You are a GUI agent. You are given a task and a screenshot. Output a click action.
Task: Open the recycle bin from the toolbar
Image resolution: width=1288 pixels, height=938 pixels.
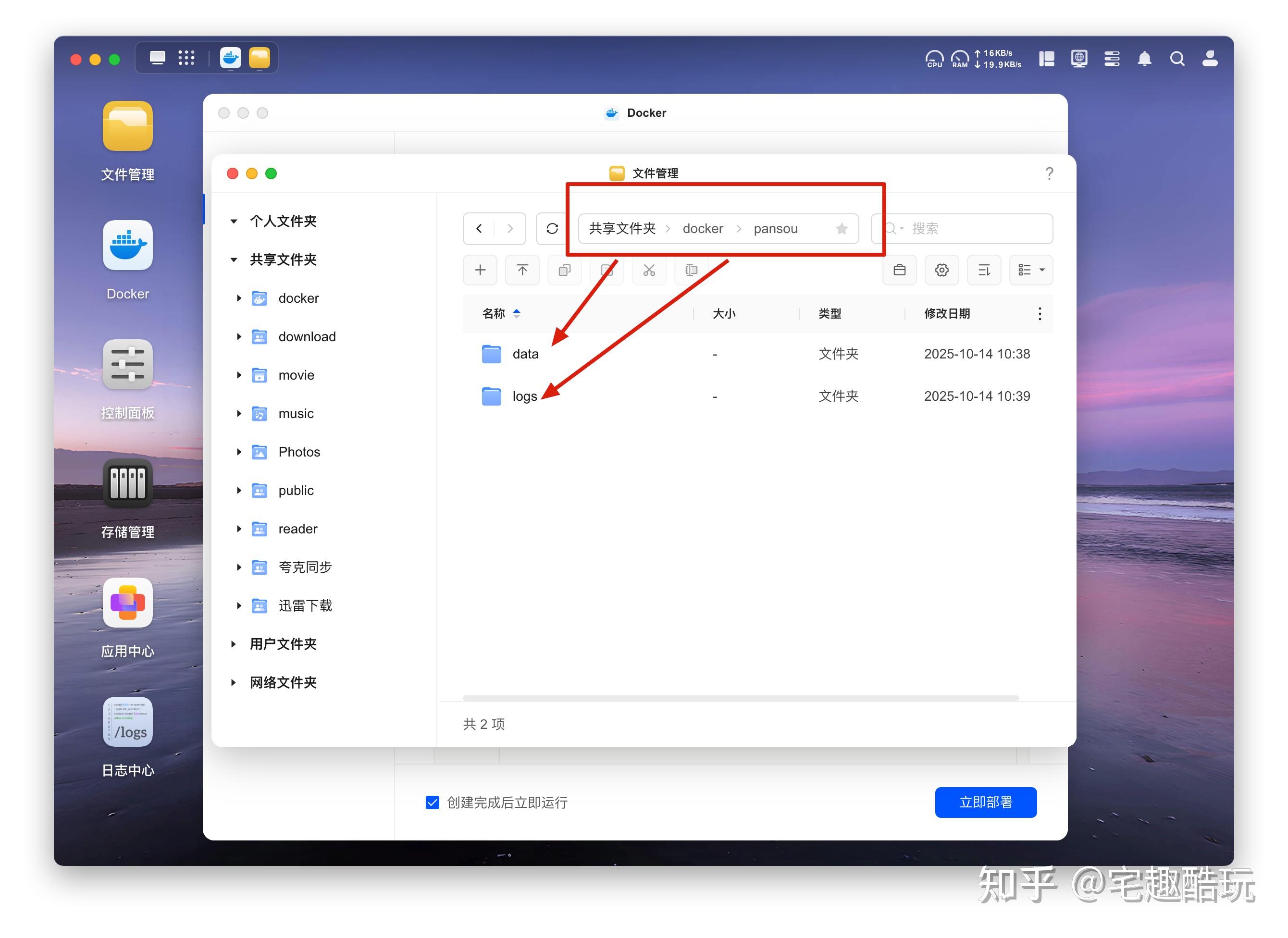pos(899,270)
